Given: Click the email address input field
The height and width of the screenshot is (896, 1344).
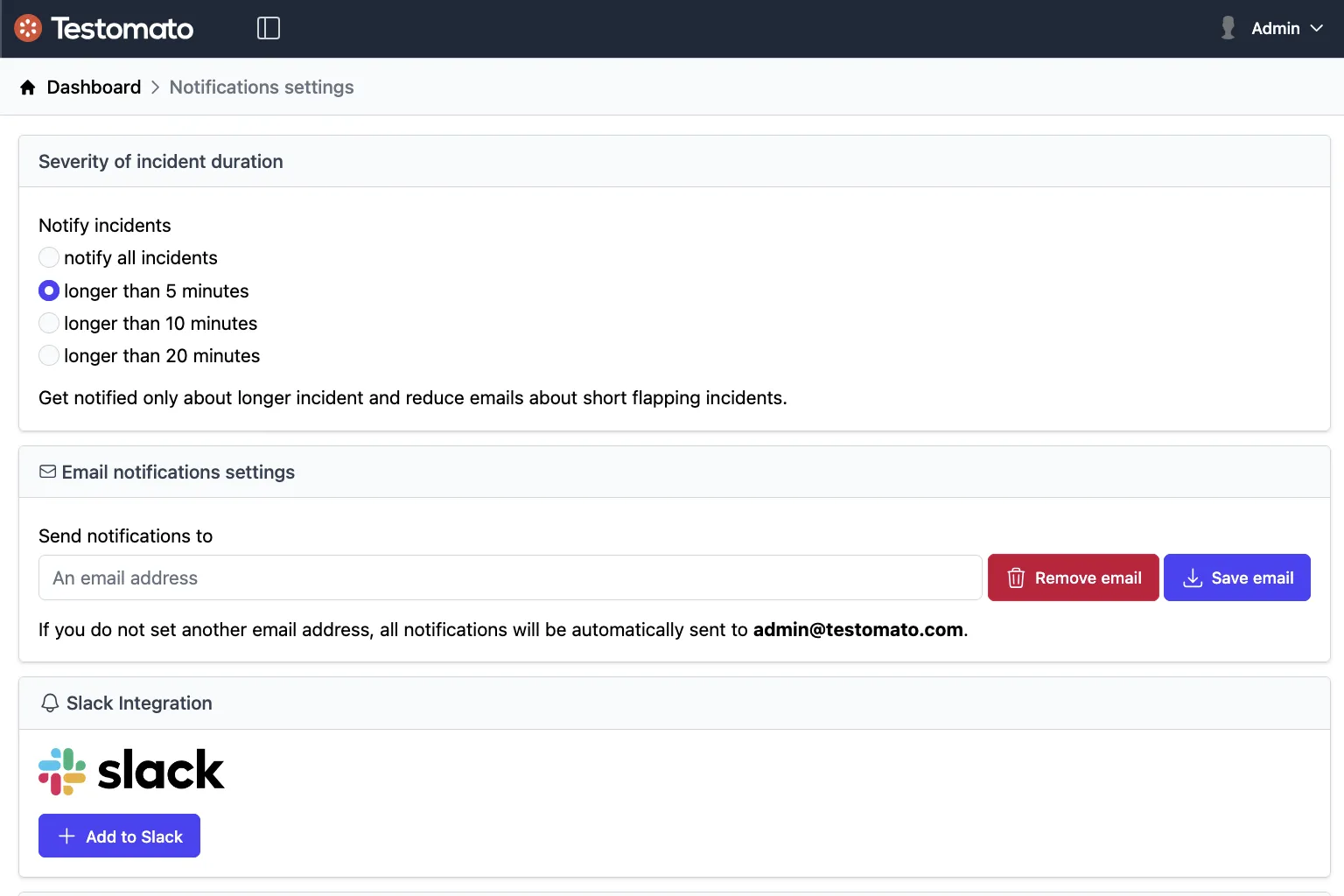Looking at the screenshot, I should click(510, 577).
